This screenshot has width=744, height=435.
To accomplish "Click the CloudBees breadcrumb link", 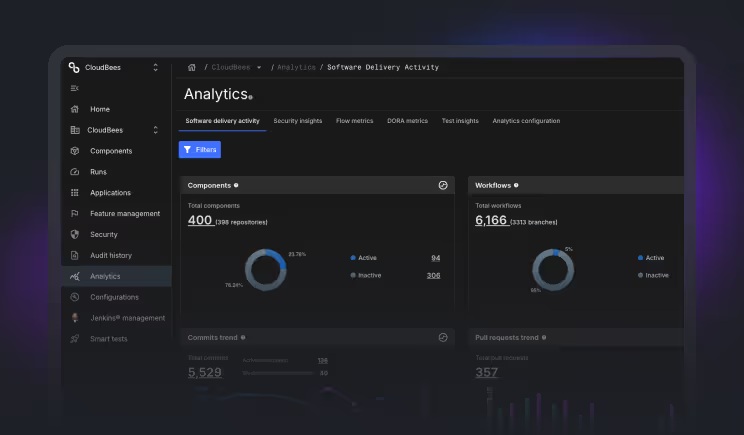I will (231, 67).
